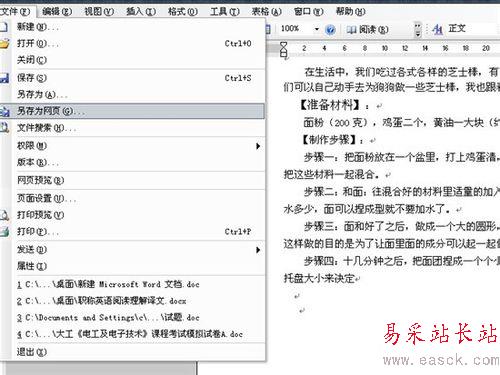Image resolution: width=500 pixels, height=375 pixels.
Task: Click the 【准备材料】 heading in document
Action: pyautogui.click(x=330, y=105)
